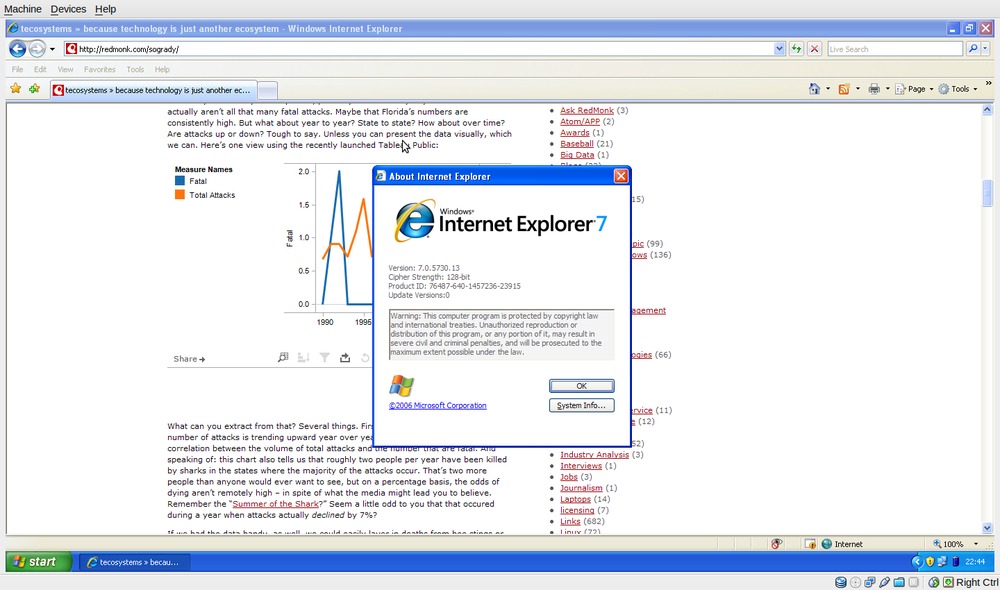Click the Home toolbar icon
1000x590 pixels.
814,89
